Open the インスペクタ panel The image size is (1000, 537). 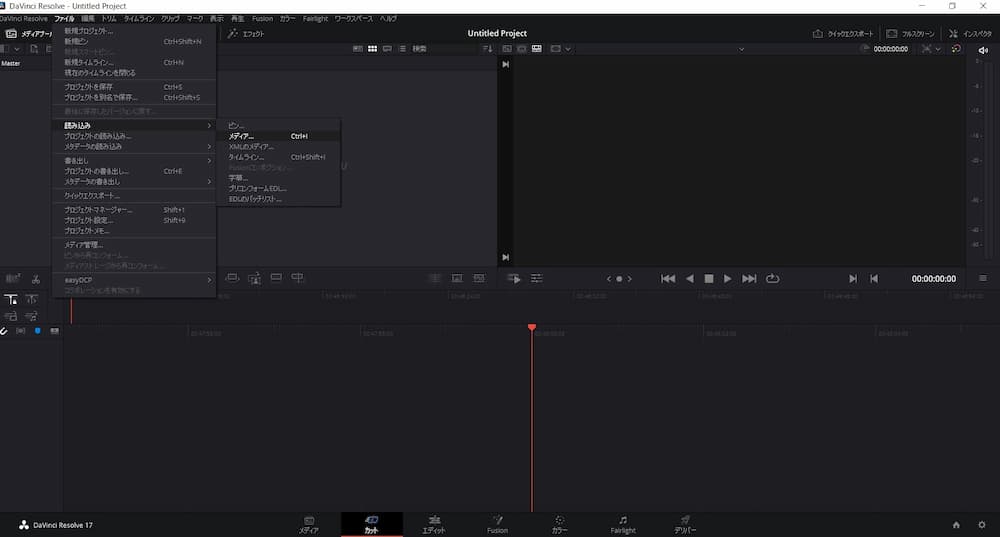[970, 33]
